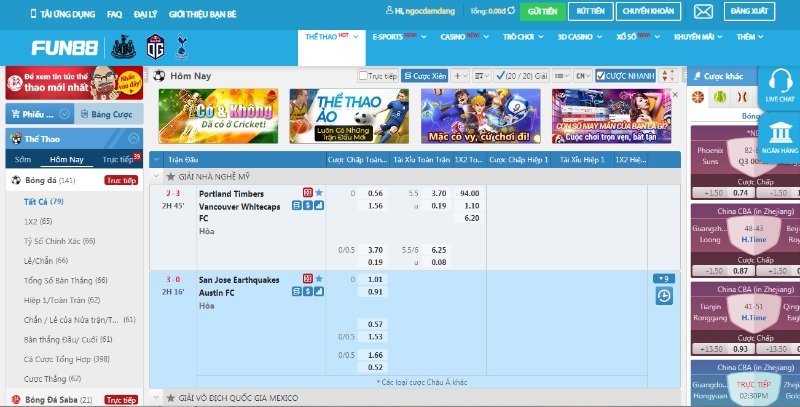Click the Tottenham Hotspur crest icon
800x407 pixels.
(181, 47)
